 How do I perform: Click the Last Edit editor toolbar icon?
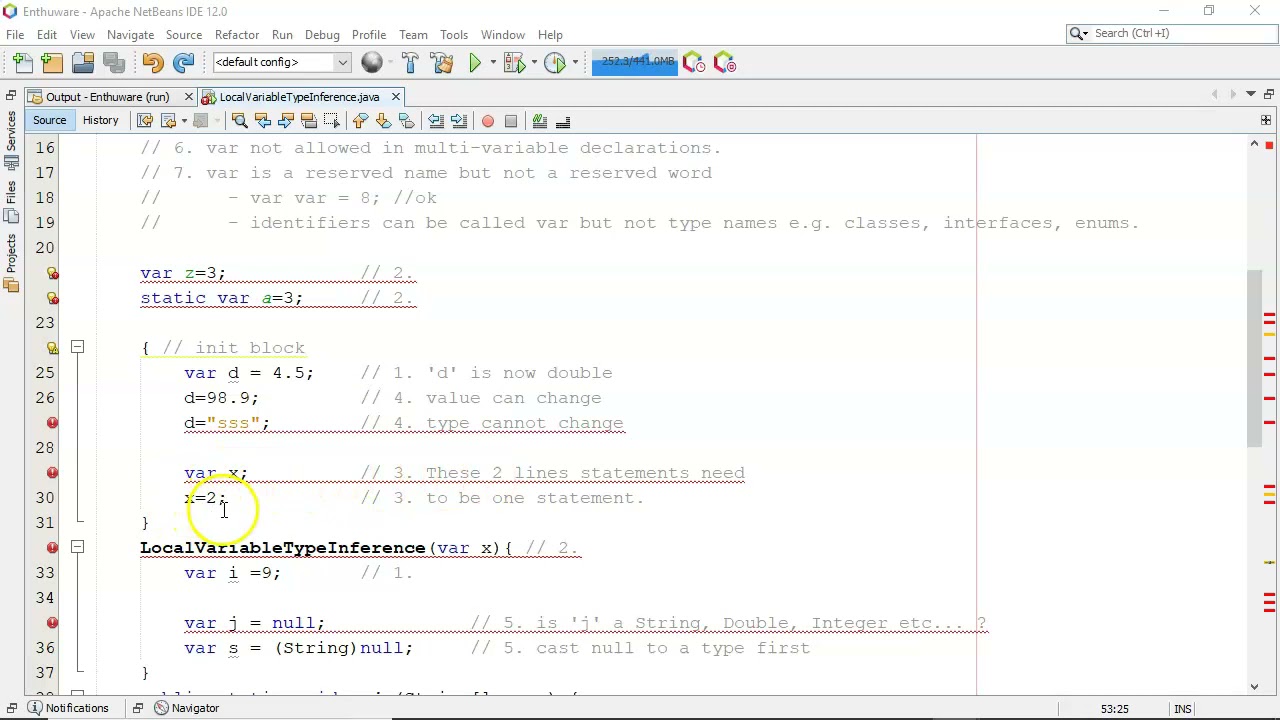click(144, 121)
